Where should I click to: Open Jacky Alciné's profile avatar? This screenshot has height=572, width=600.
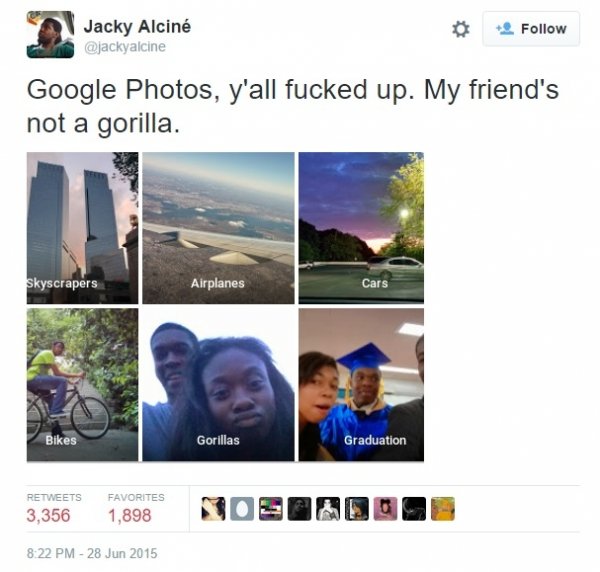click(x=50, y=34)
